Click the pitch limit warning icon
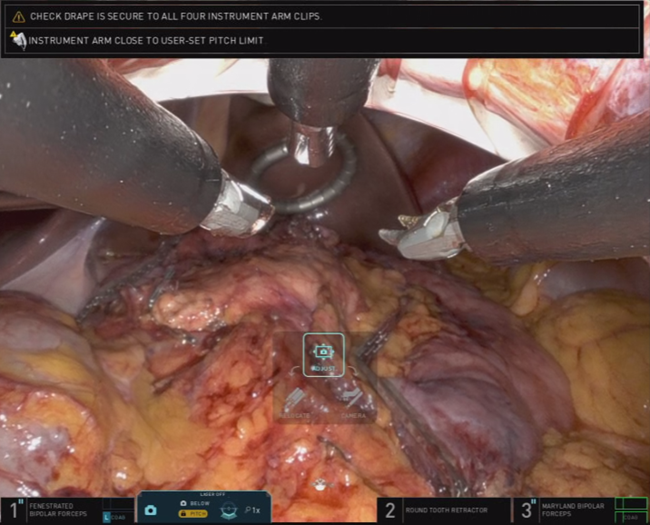 (18, 40)
